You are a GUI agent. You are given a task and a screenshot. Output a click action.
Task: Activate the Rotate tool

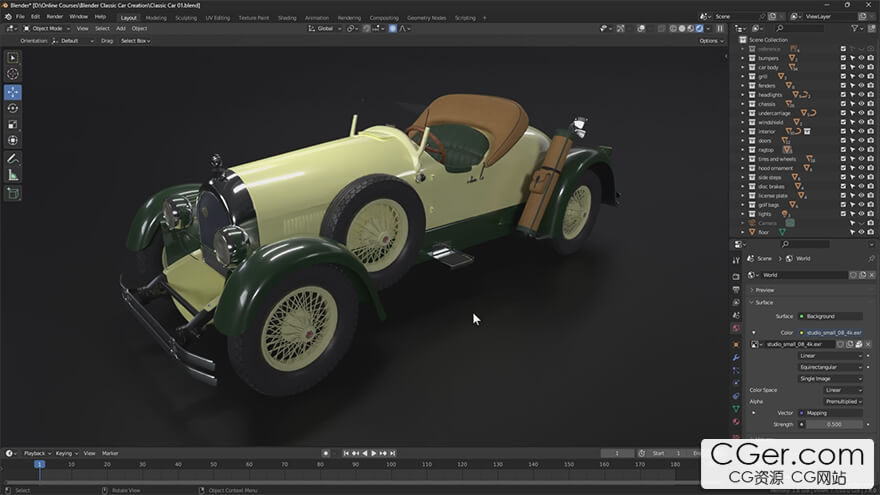pyautogui.click(x=13, y=108)
